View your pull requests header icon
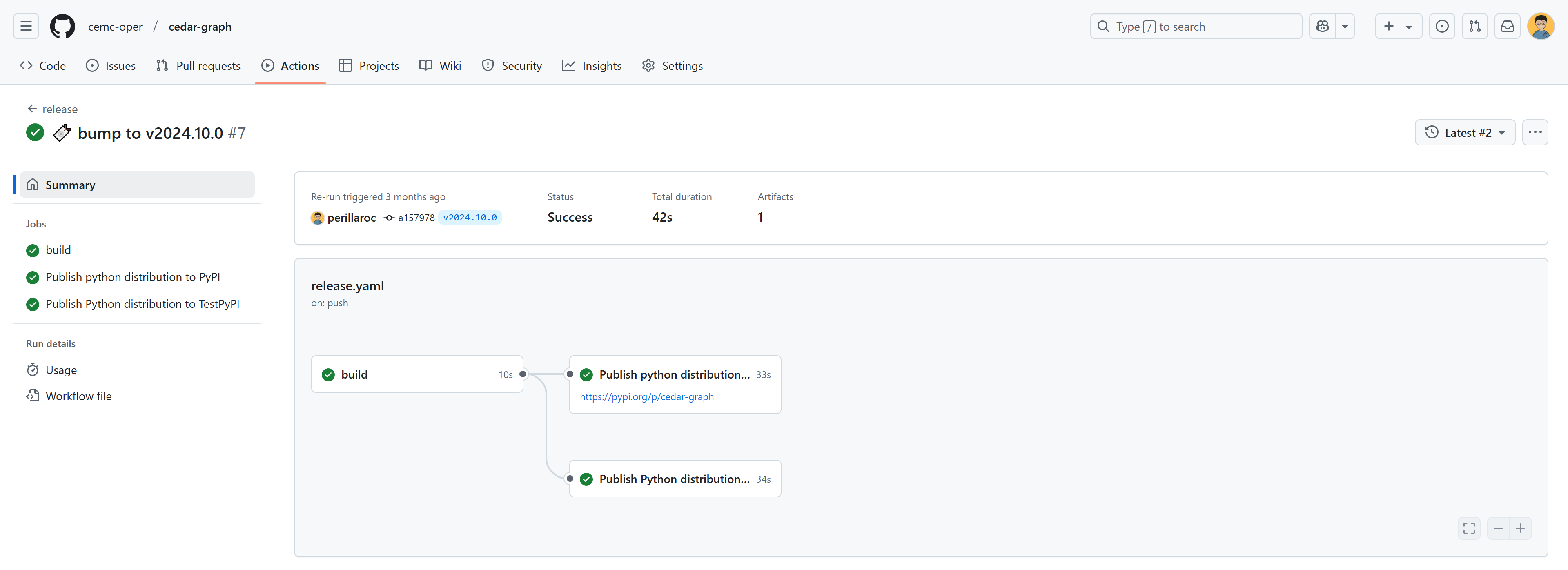Viewport: 1568px width, 570px height. (1475, 26)
